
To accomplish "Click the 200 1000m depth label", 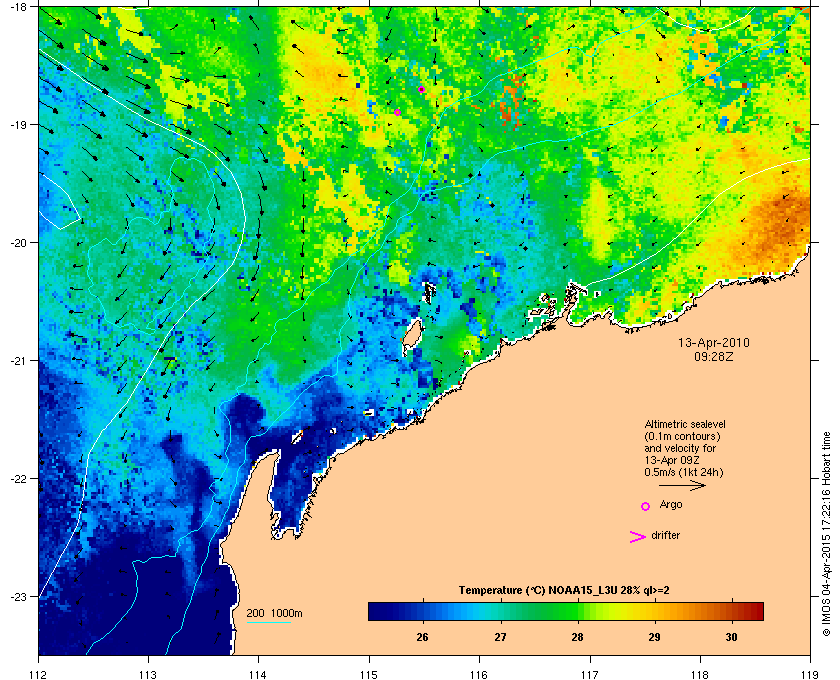I will pos(274,613).
